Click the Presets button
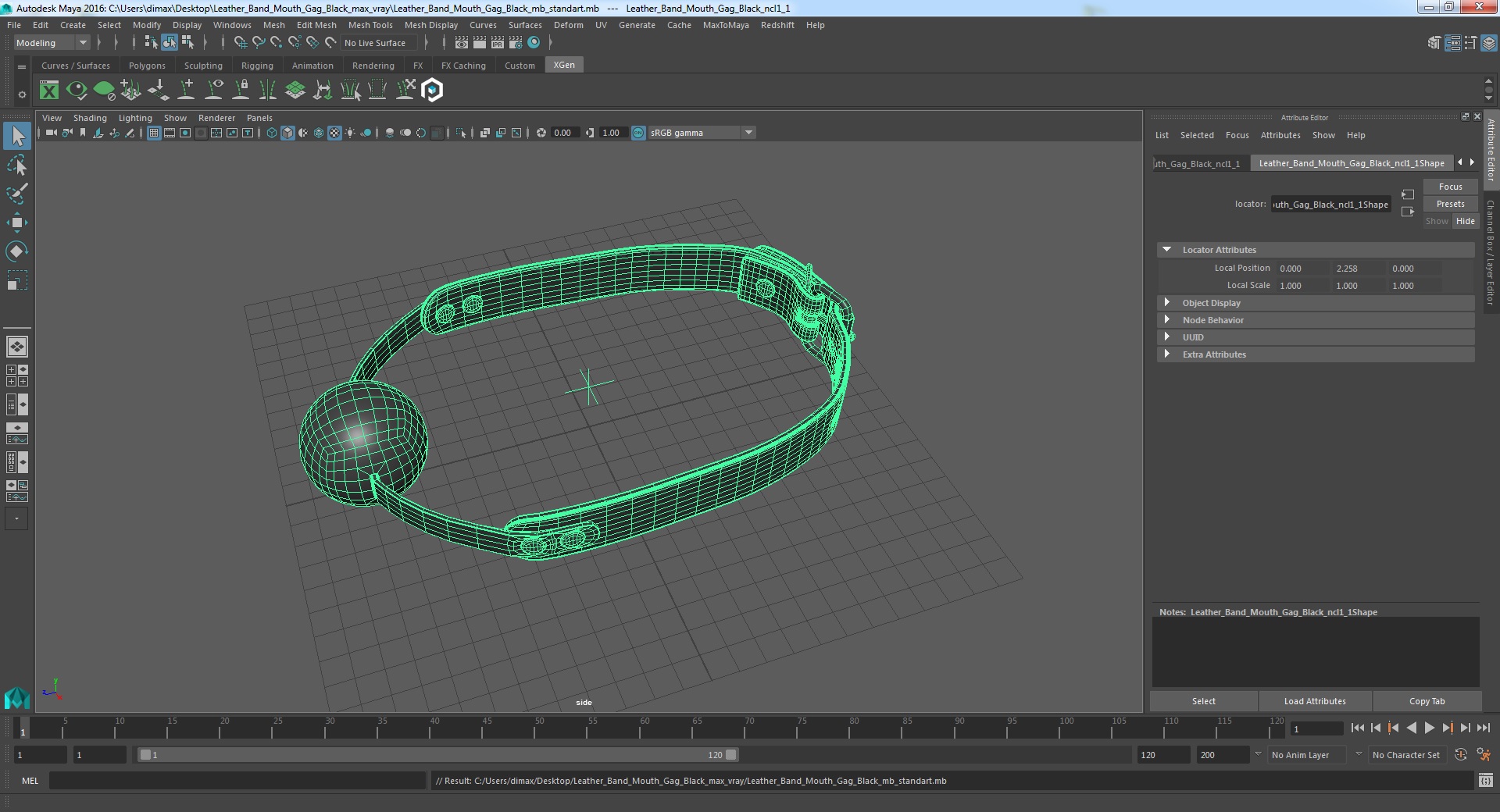 click(1450, 204)
